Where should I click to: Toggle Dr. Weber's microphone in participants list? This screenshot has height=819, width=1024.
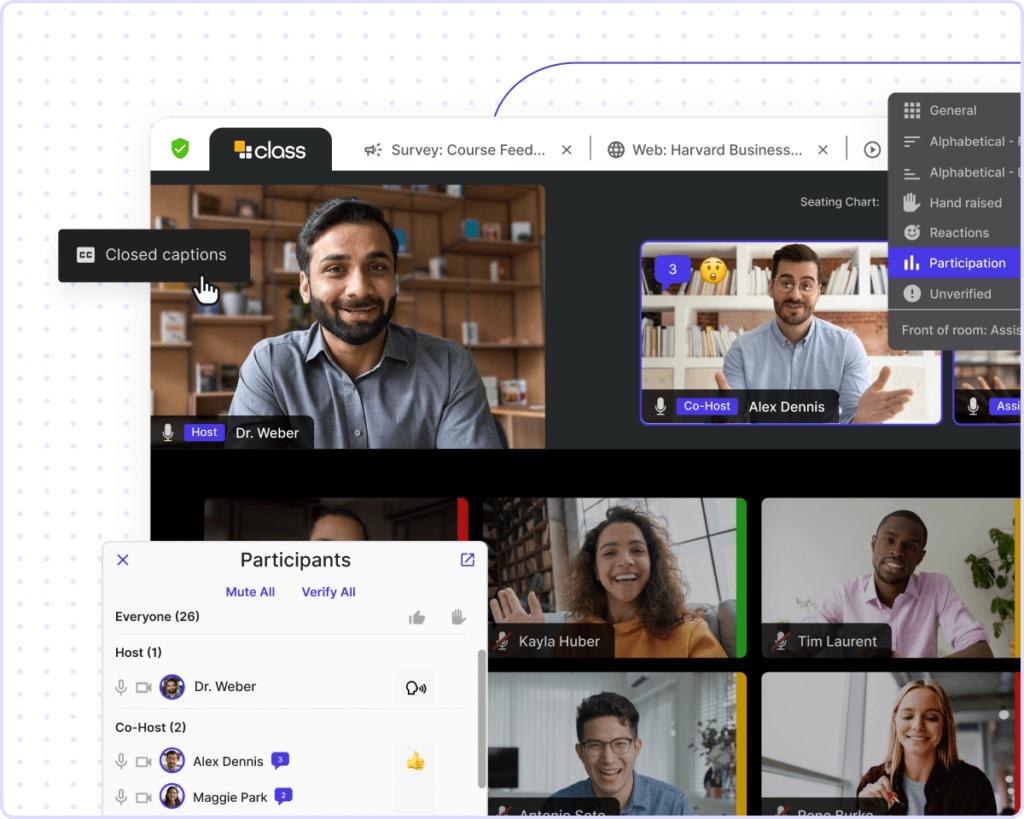coord(121,687)
